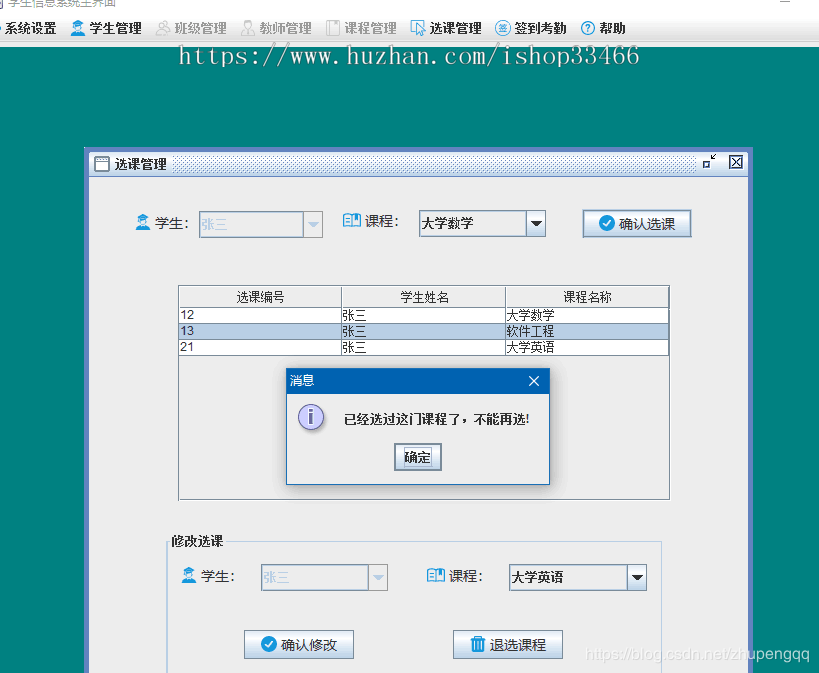
Task: Expand the 张三 student combo box arrow
Action: (x=313, y=224)
